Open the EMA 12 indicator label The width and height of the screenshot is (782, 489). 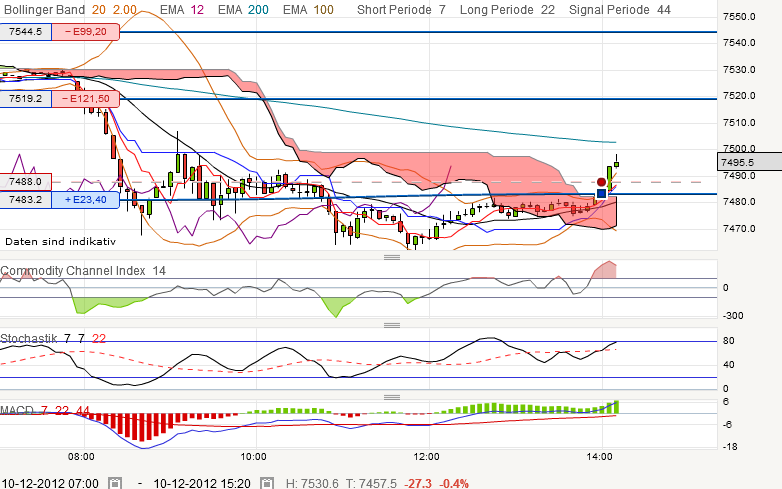(182, 9)
